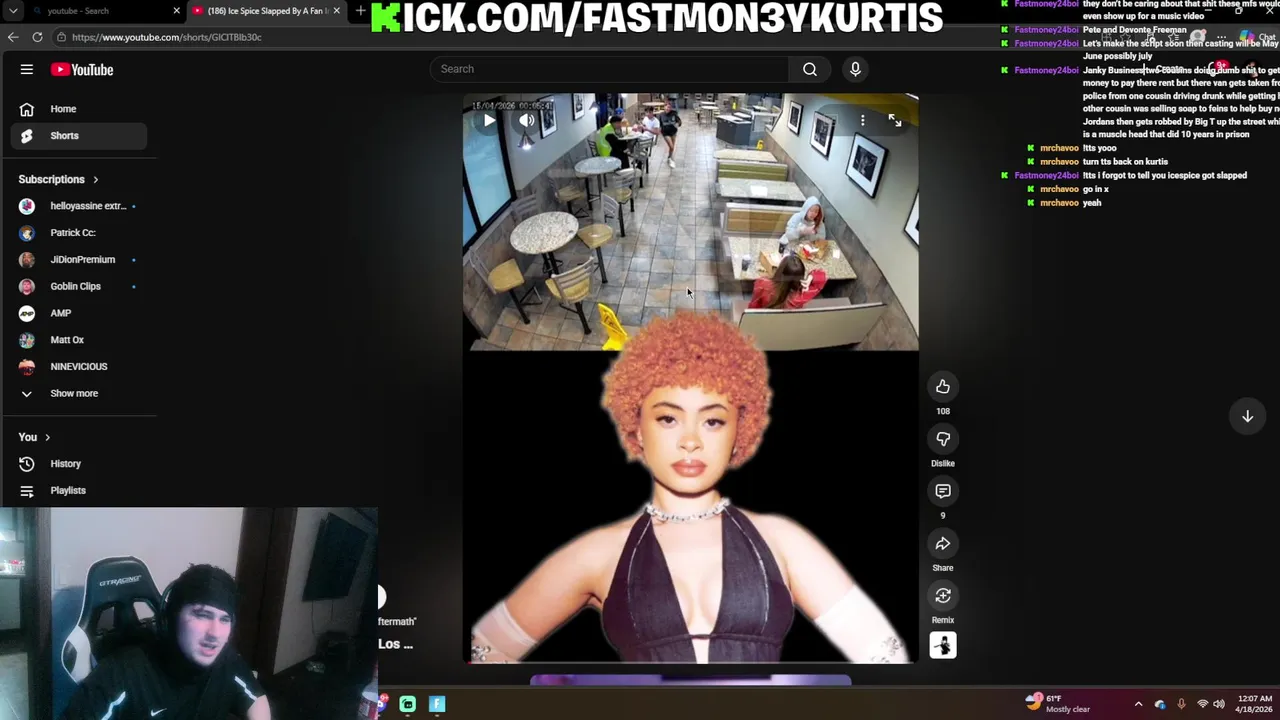The image size is (1280, 720).
Task: Click the Remix icon
Action: [943, 596]
